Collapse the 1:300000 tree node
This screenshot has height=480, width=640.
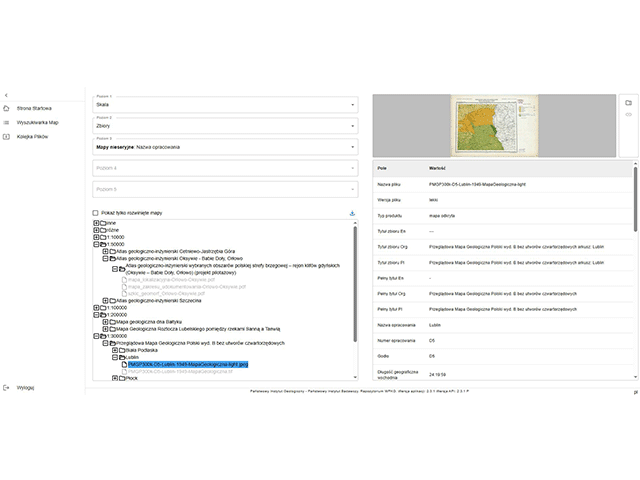coord(96,336)
